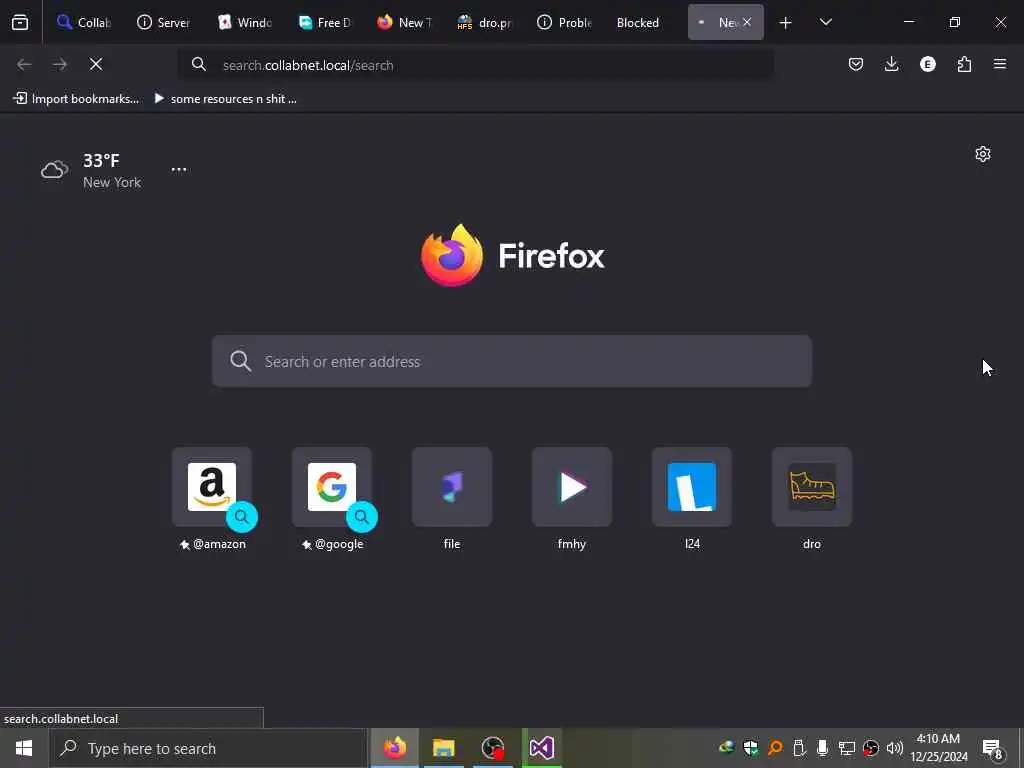Click the URL bar showing search.collabnet.local/search

[475, 65]
